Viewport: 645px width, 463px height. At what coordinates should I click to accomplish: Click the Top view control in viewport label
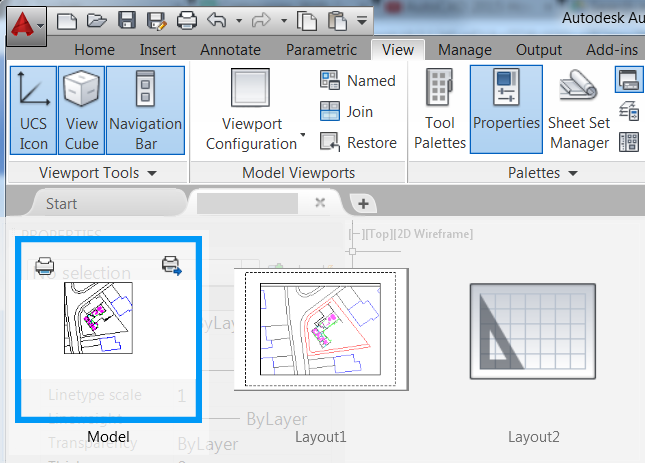point(378,234)
